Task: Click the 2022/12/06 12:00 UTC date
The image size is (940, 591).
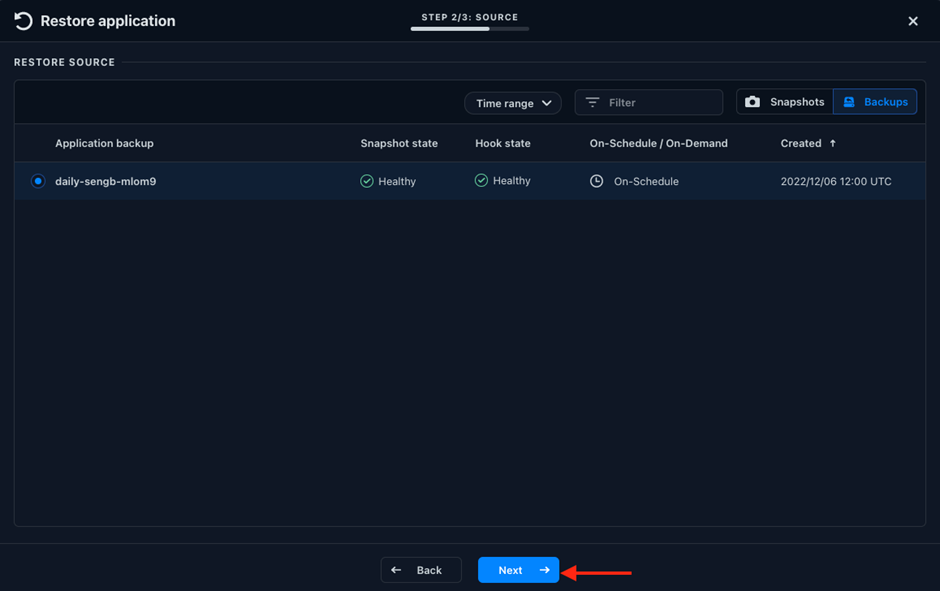Action: [x=836, y=182]
